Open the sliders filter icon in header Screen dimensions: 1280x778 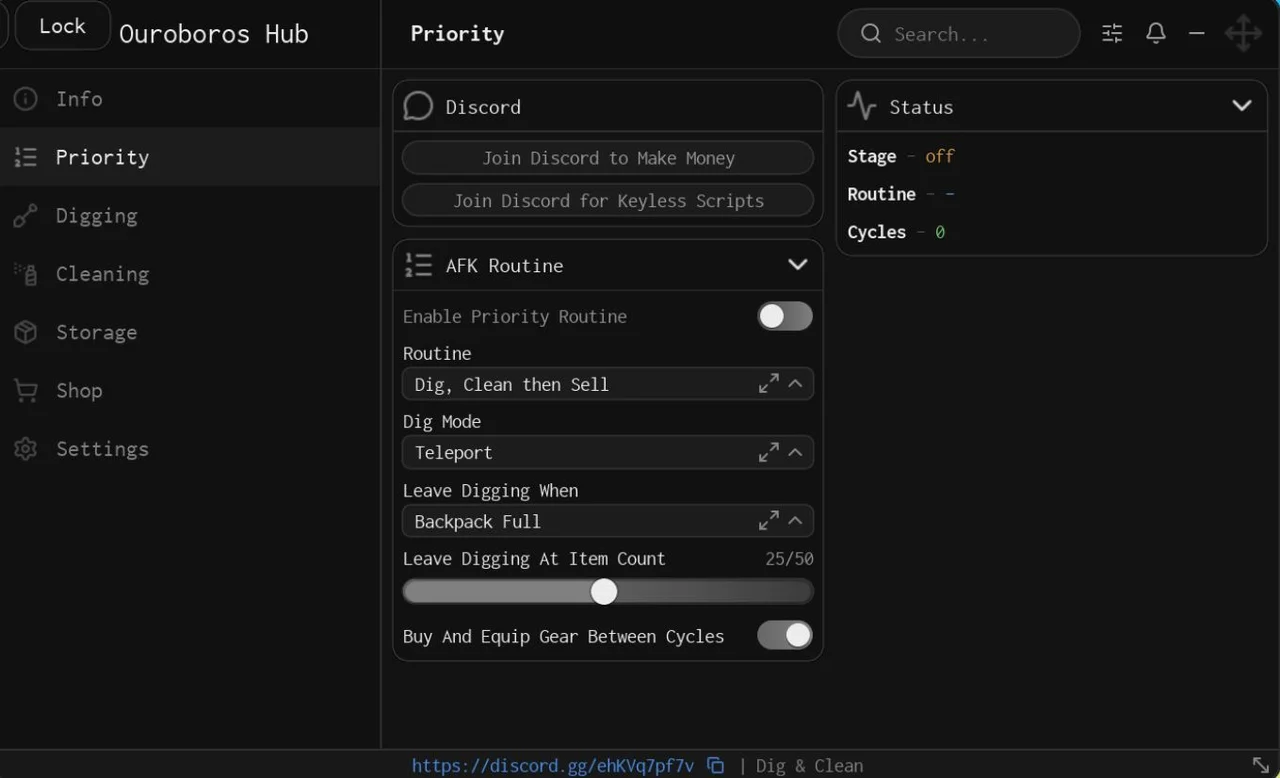pyautogui.click(x=1112, y=34)
